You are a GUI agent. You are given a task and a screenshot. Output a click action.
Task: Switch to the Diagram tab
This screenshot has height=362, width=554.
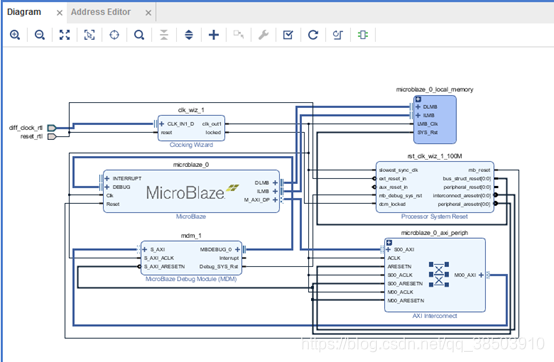click(24, 12)
